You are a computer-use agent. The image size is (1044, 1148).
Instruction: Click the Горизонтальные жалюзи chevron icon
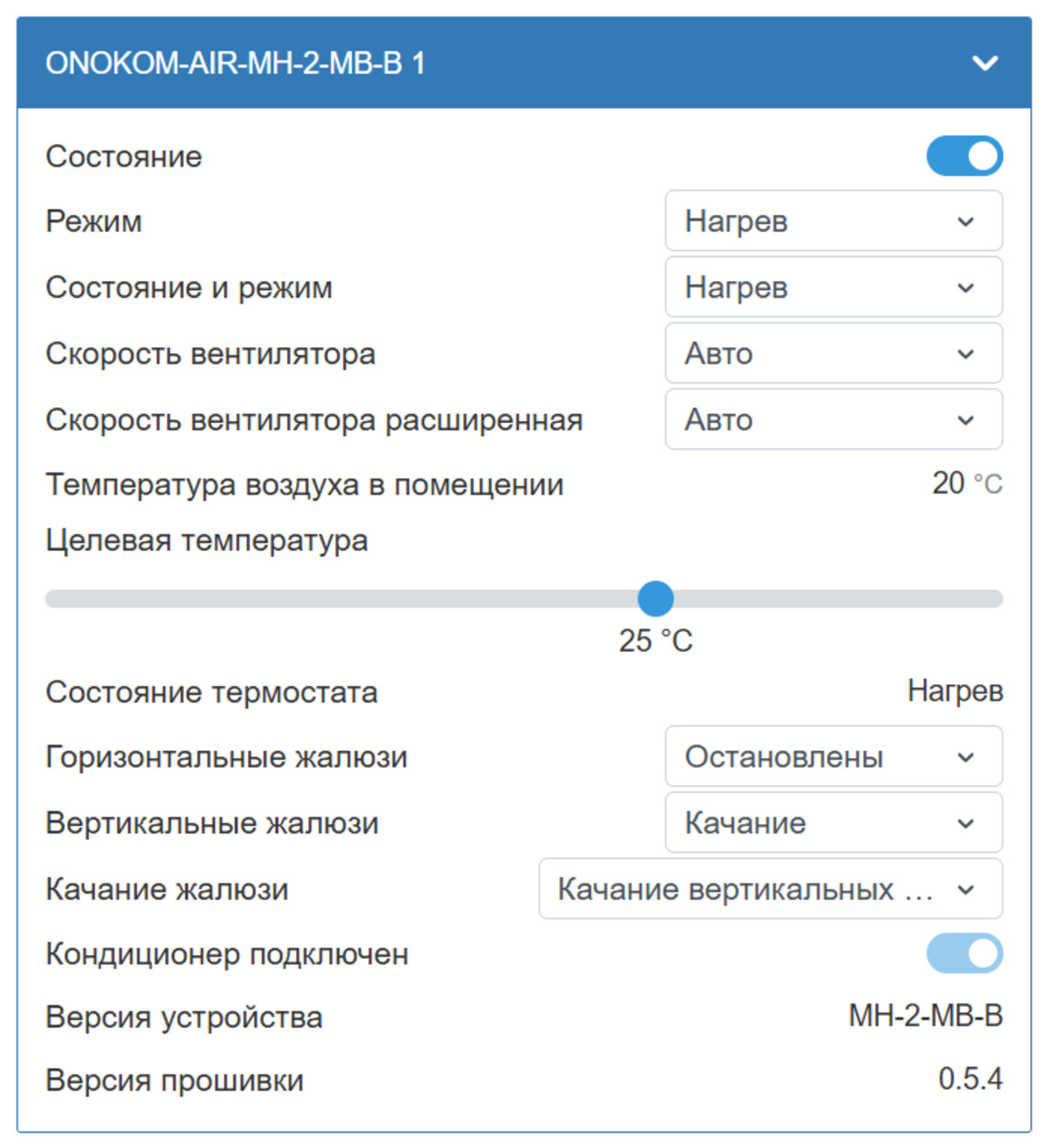click(964, 757)
